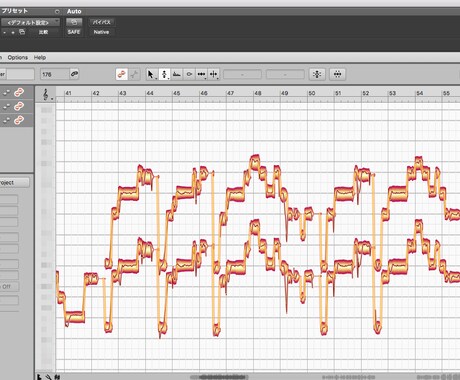
Task: Click the preset (プリセット) label
Action: [14, 11]
